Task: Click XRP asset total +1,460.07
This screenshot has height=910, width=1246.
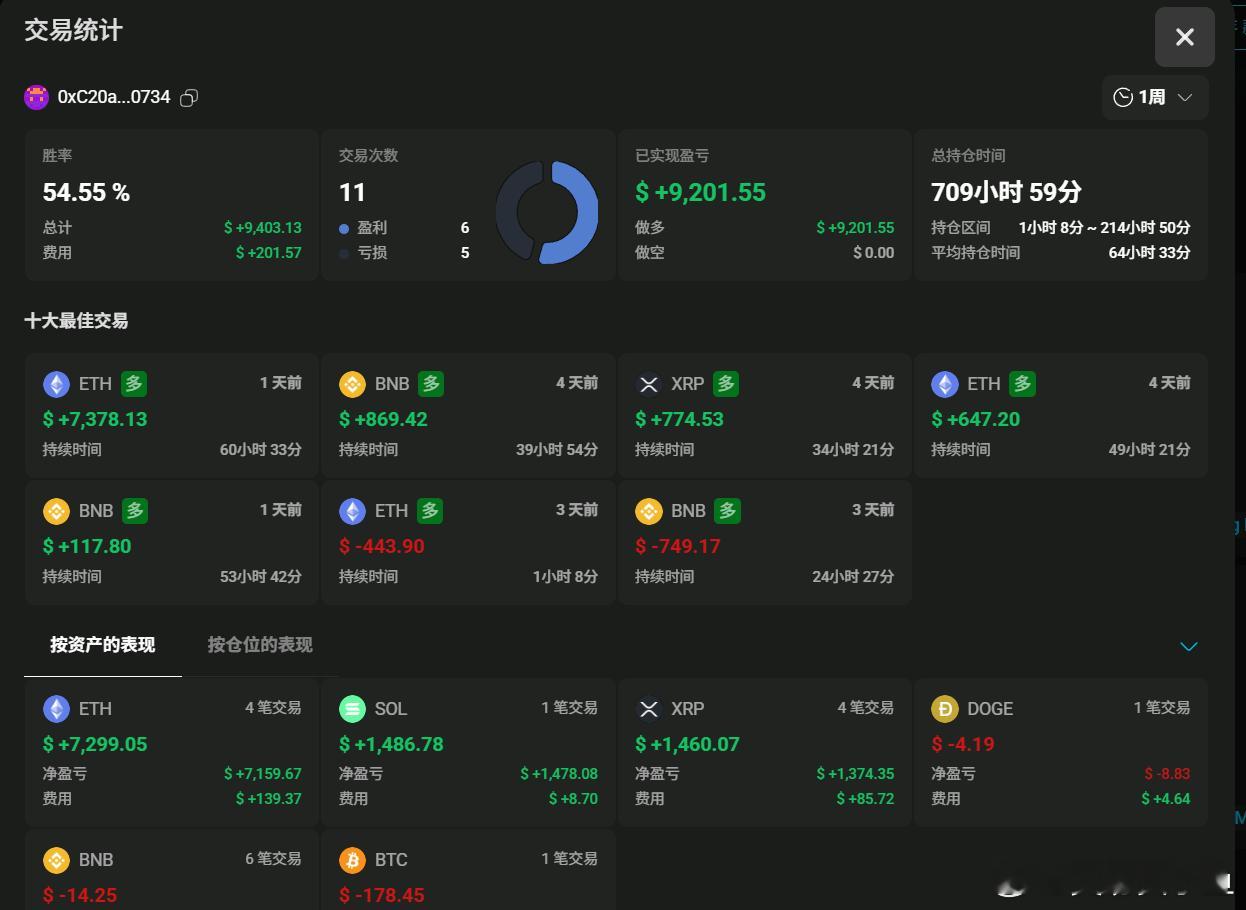Action: (x=687, y=744)
